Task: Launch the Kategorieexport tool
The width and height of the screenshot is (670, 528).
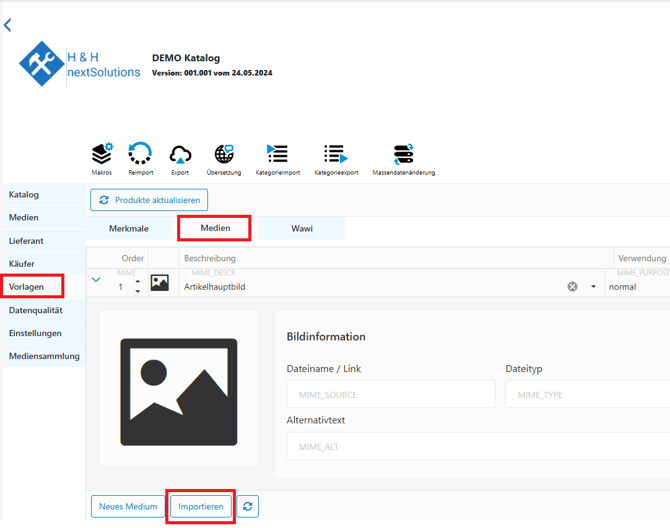Action: [335, 154]
